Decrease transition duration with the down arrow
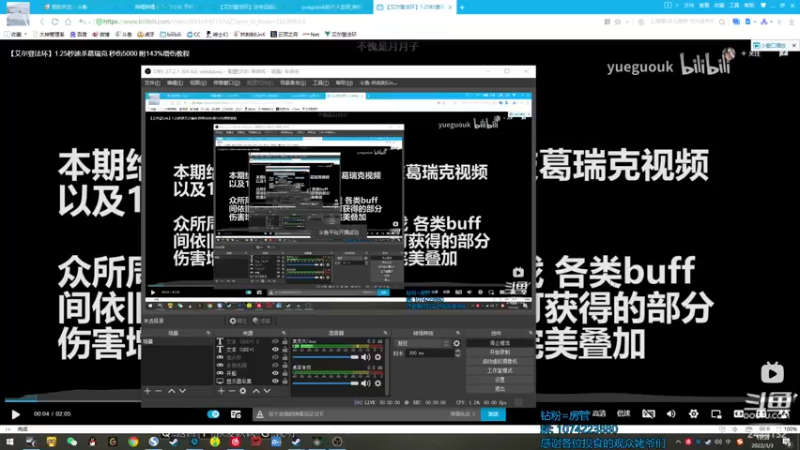The image size is (800, 450). [x=458, y=355]
